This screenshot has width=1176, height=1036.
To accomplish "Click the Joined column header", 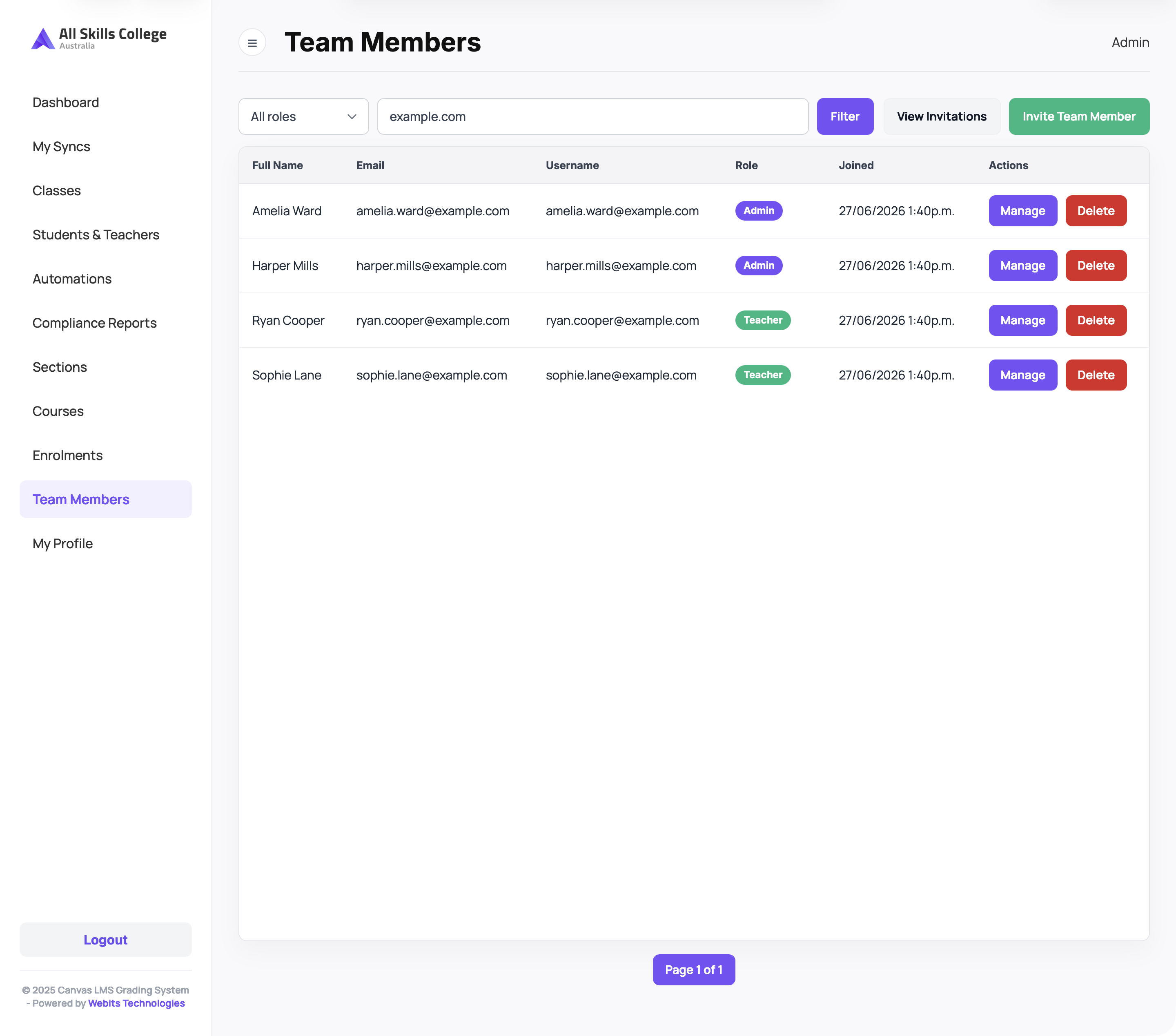I will tap(855, 165).
